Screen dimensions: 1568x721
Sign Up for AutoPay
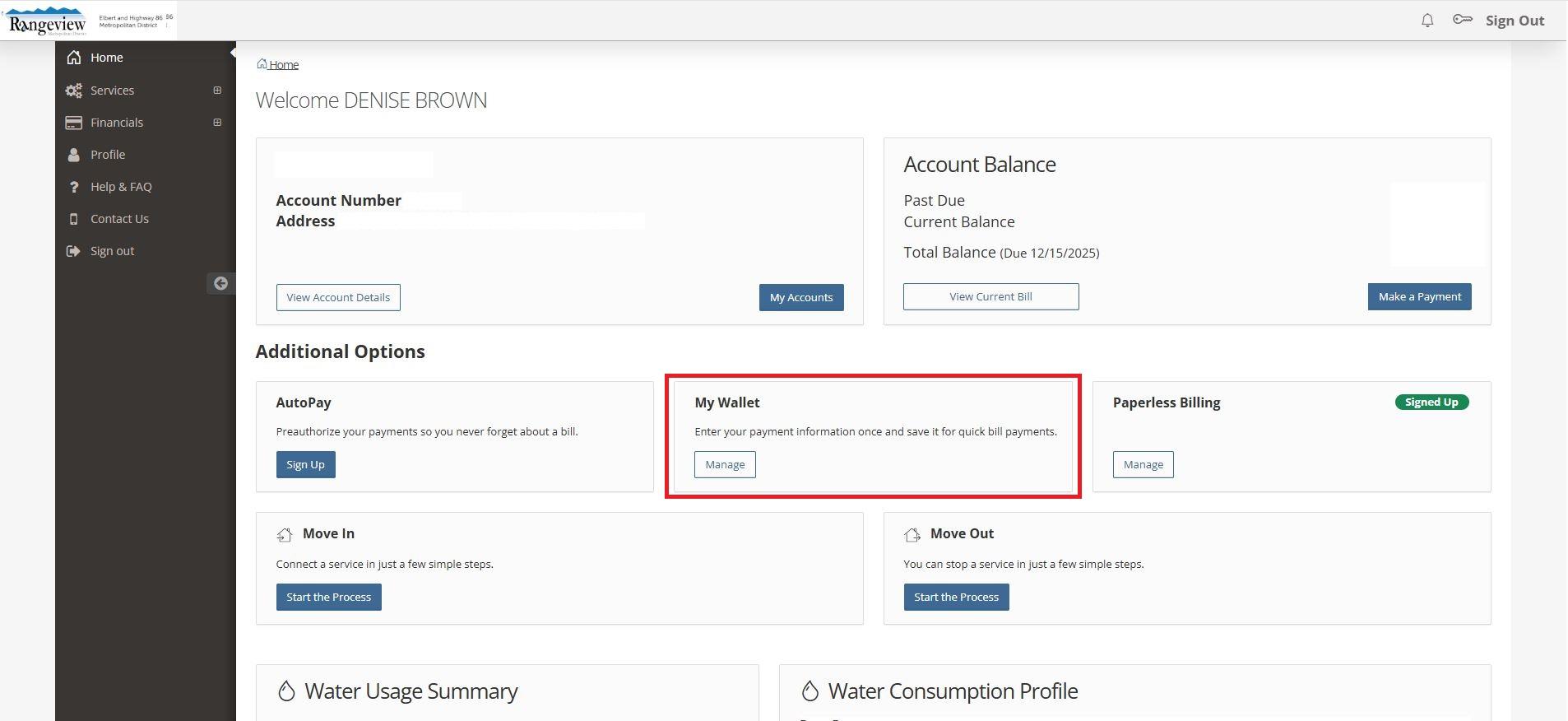(305, 465)
